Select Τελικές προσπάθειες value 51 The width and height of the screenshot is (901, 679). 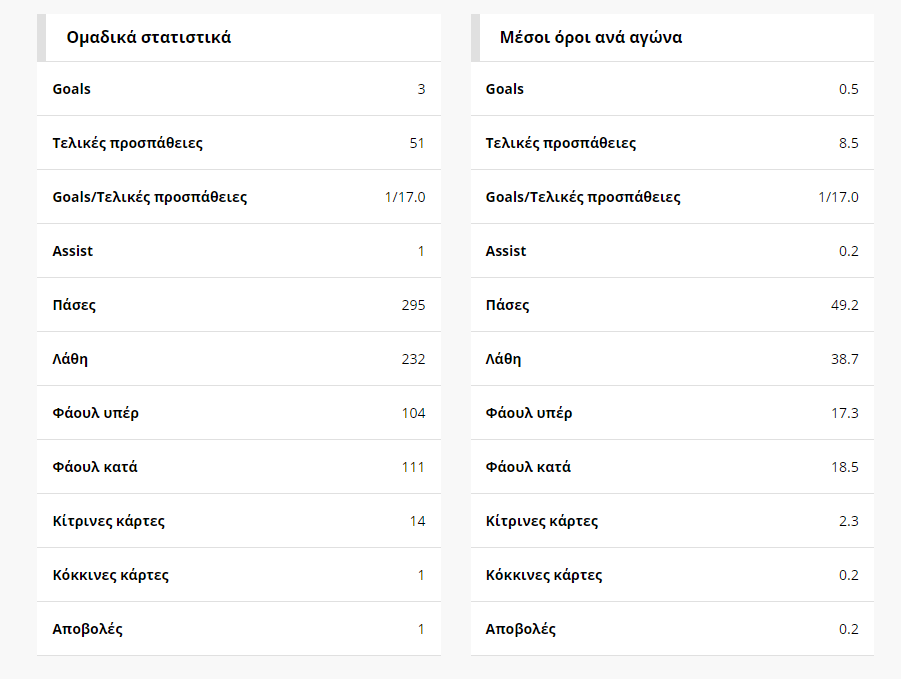click(417, 143)
